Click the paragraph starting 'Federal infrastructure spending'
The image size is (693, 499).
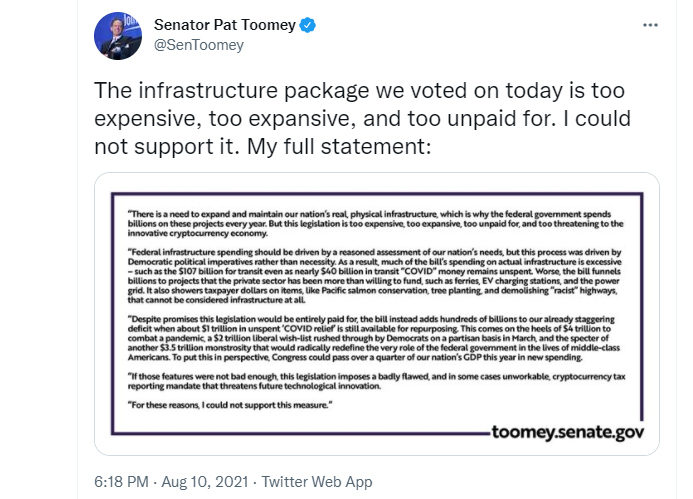point(375,276)
